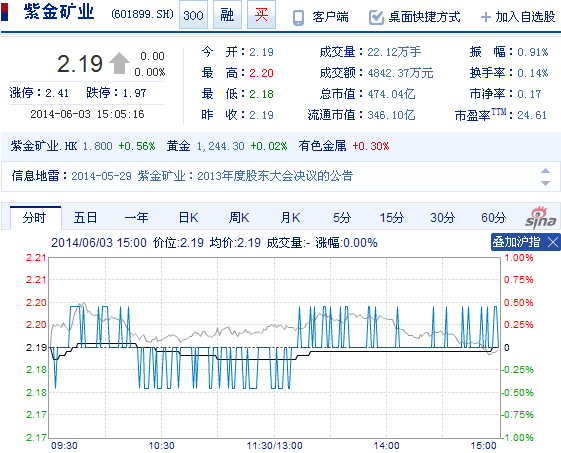Click the 紫金矿业 stock name heading

coord(59,12)
